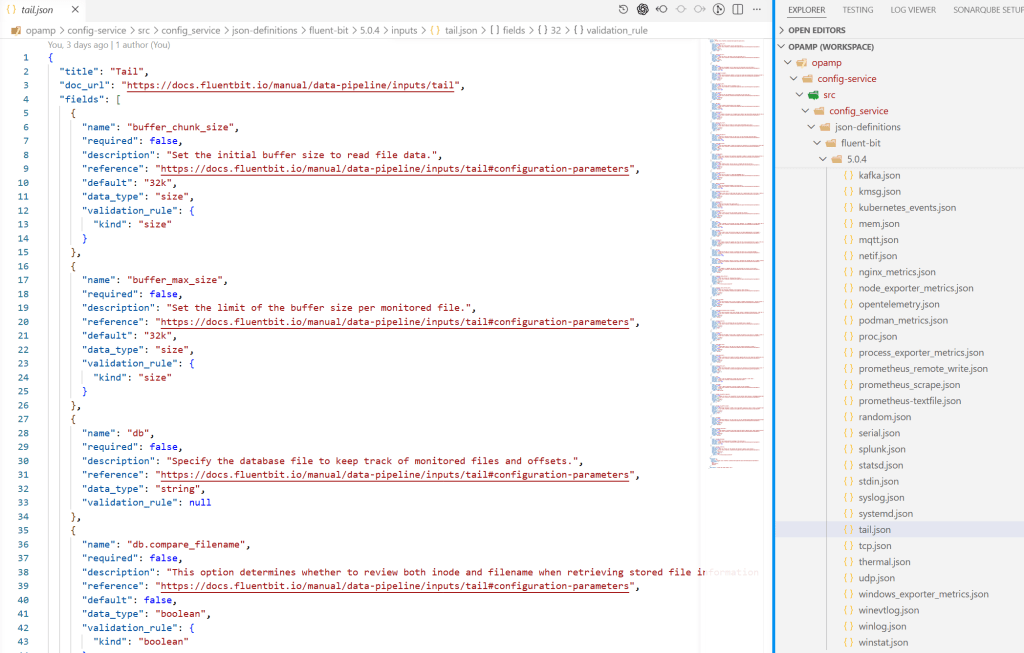Click the JSON icon beside kafka.json

(x=848, y=175)
